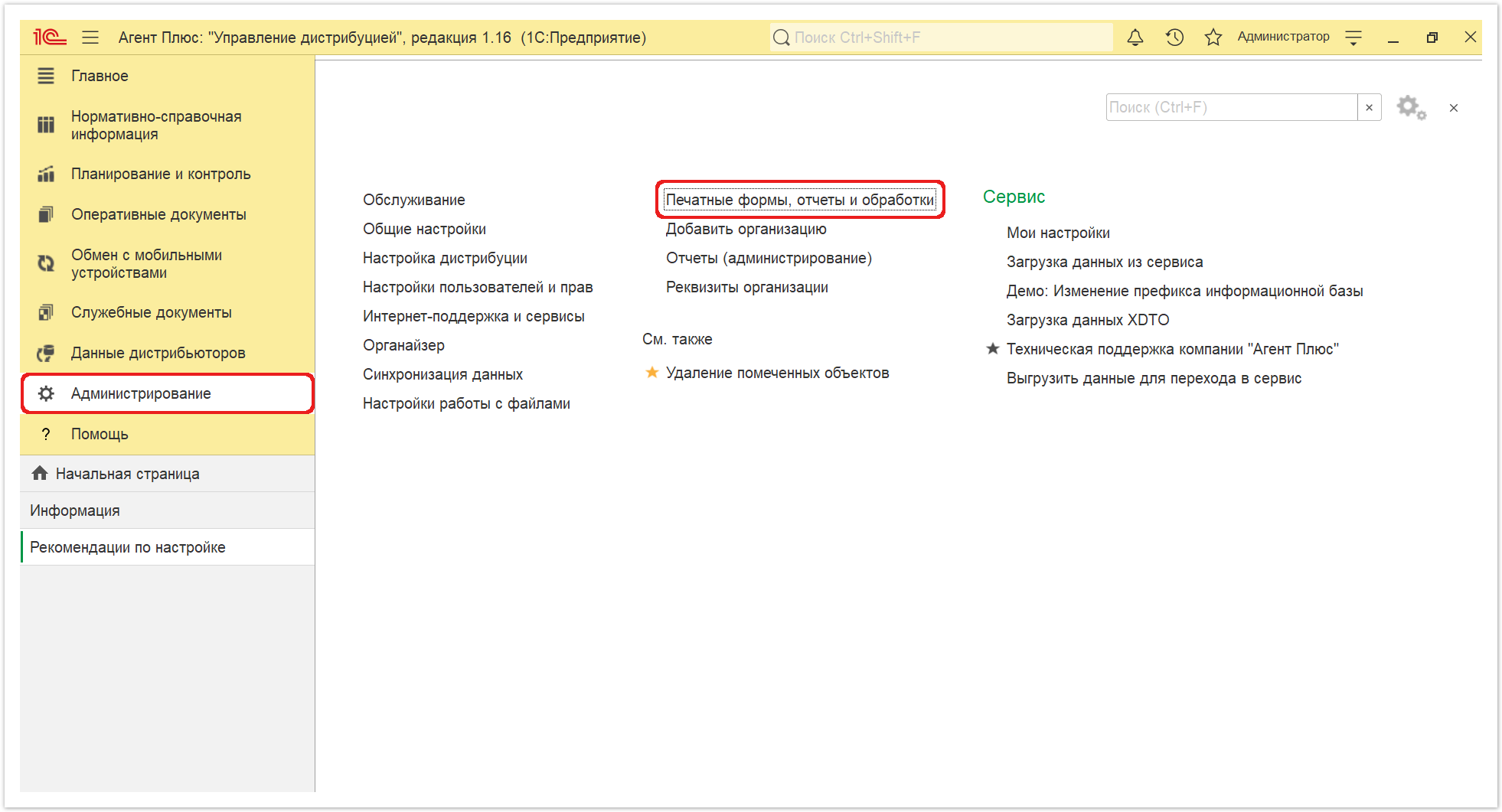Open notifications bell icon

(1135, 37)
